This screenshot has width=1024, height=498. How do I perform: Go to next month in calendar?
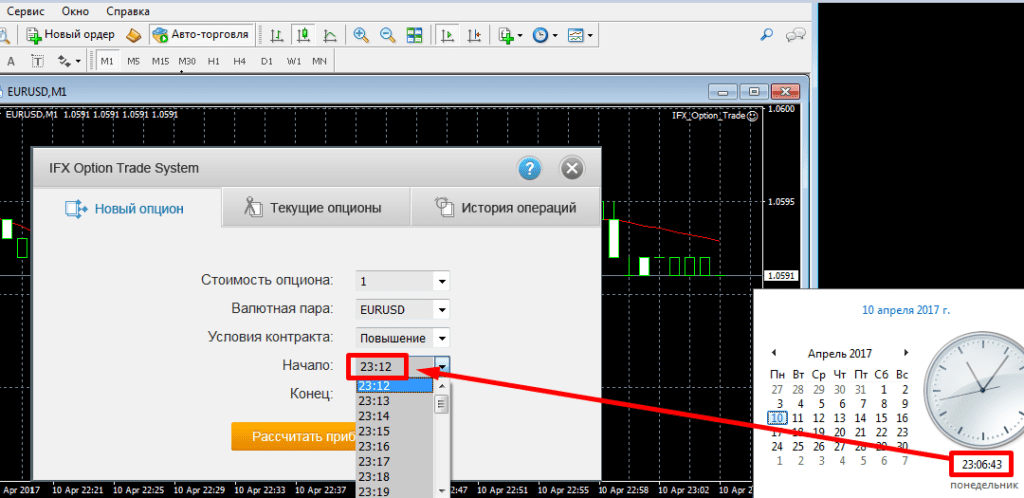(906, 352)
